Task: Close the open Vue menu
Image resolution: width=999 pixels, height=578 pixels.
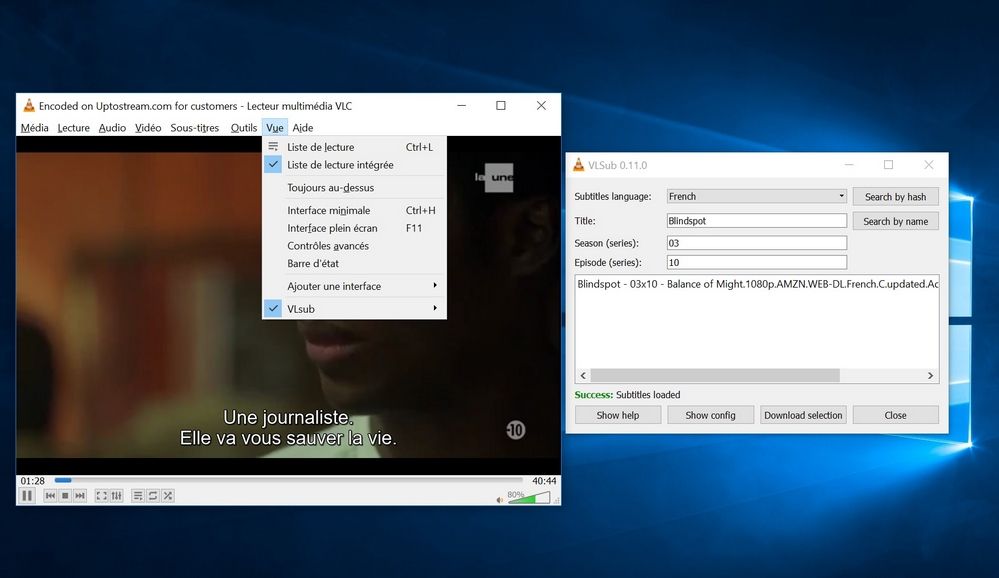Action: [x=275, y=127]
